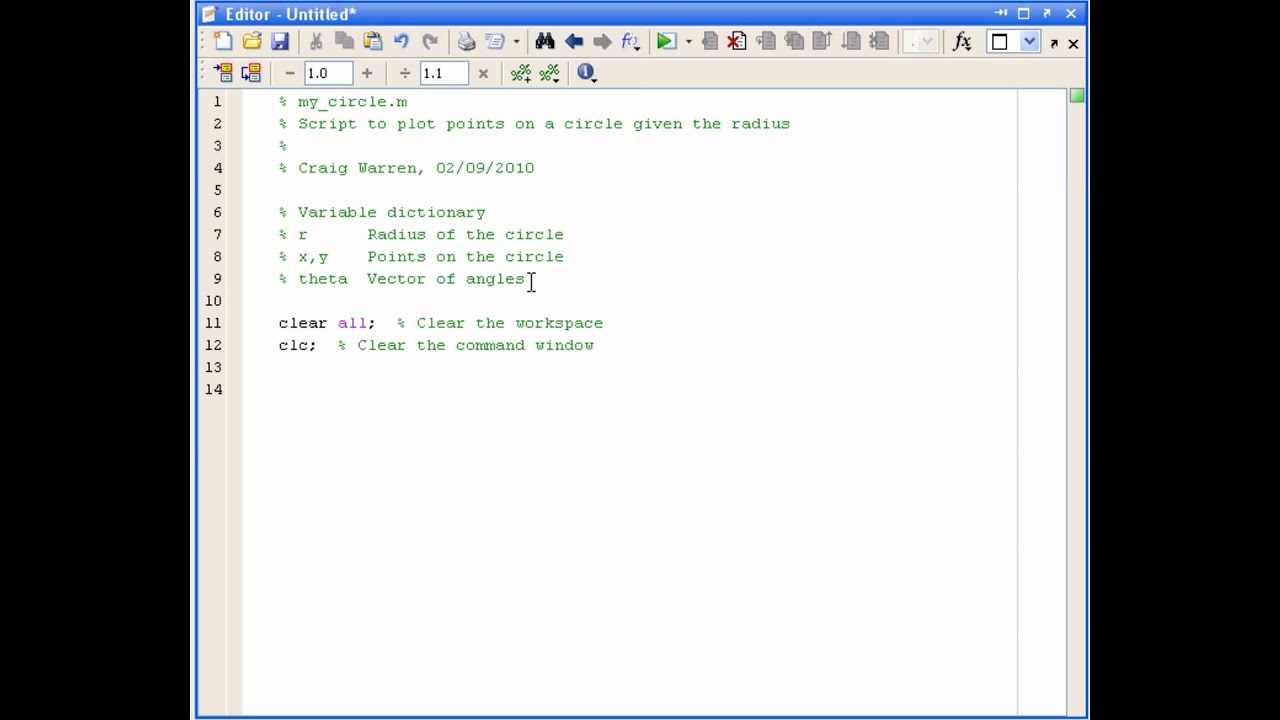Open the show cell titles dropdown
The height and width of the screenshot is (720, 1280).
click(x=550, y=72)
